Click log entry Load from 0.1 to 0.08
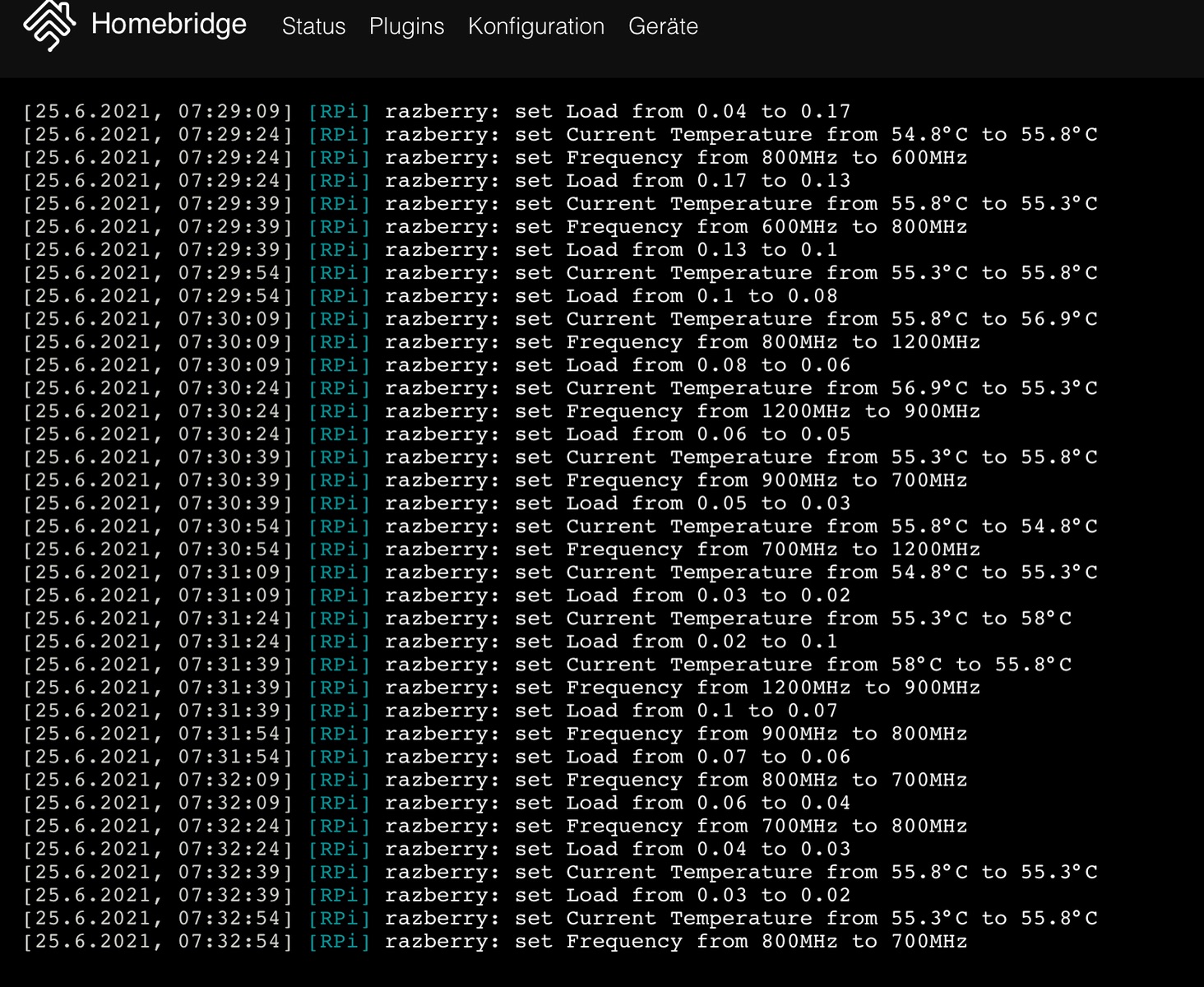 (610, 296)
